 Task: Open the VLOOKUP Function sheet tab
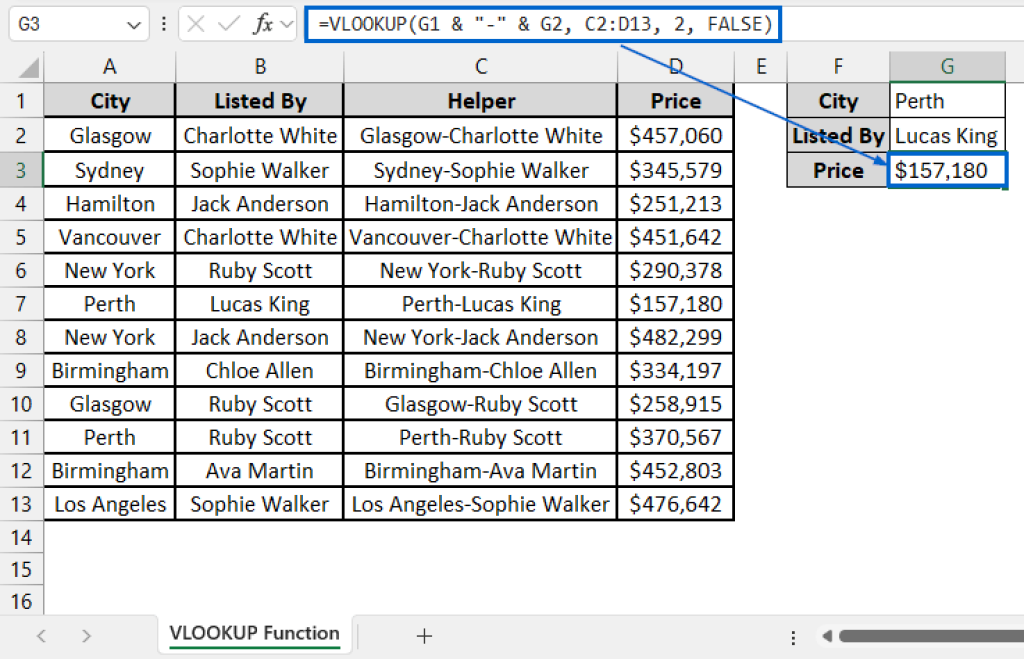point(255,633)
